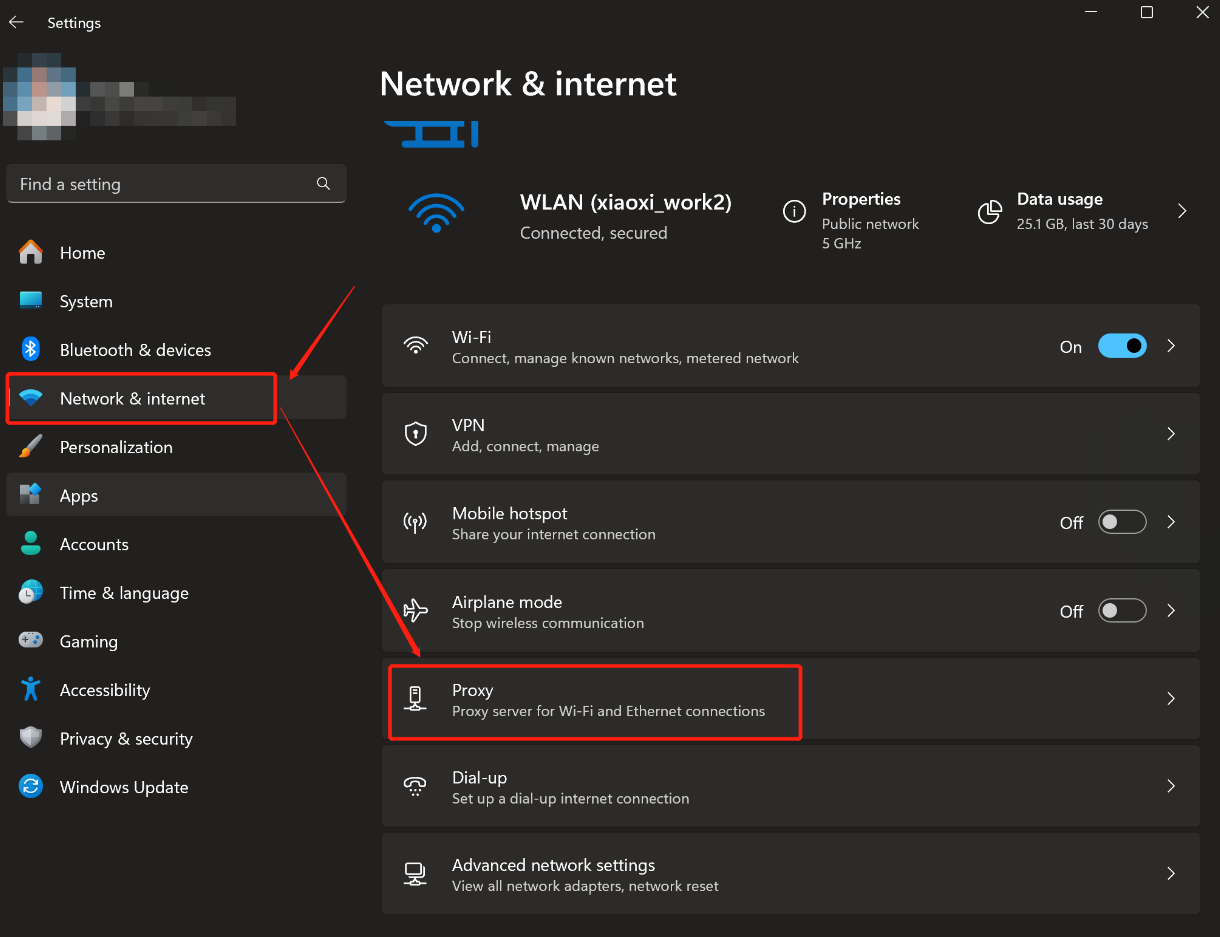
Task: Expand the Proxy settings chevron
Action: click(1171, 698)
